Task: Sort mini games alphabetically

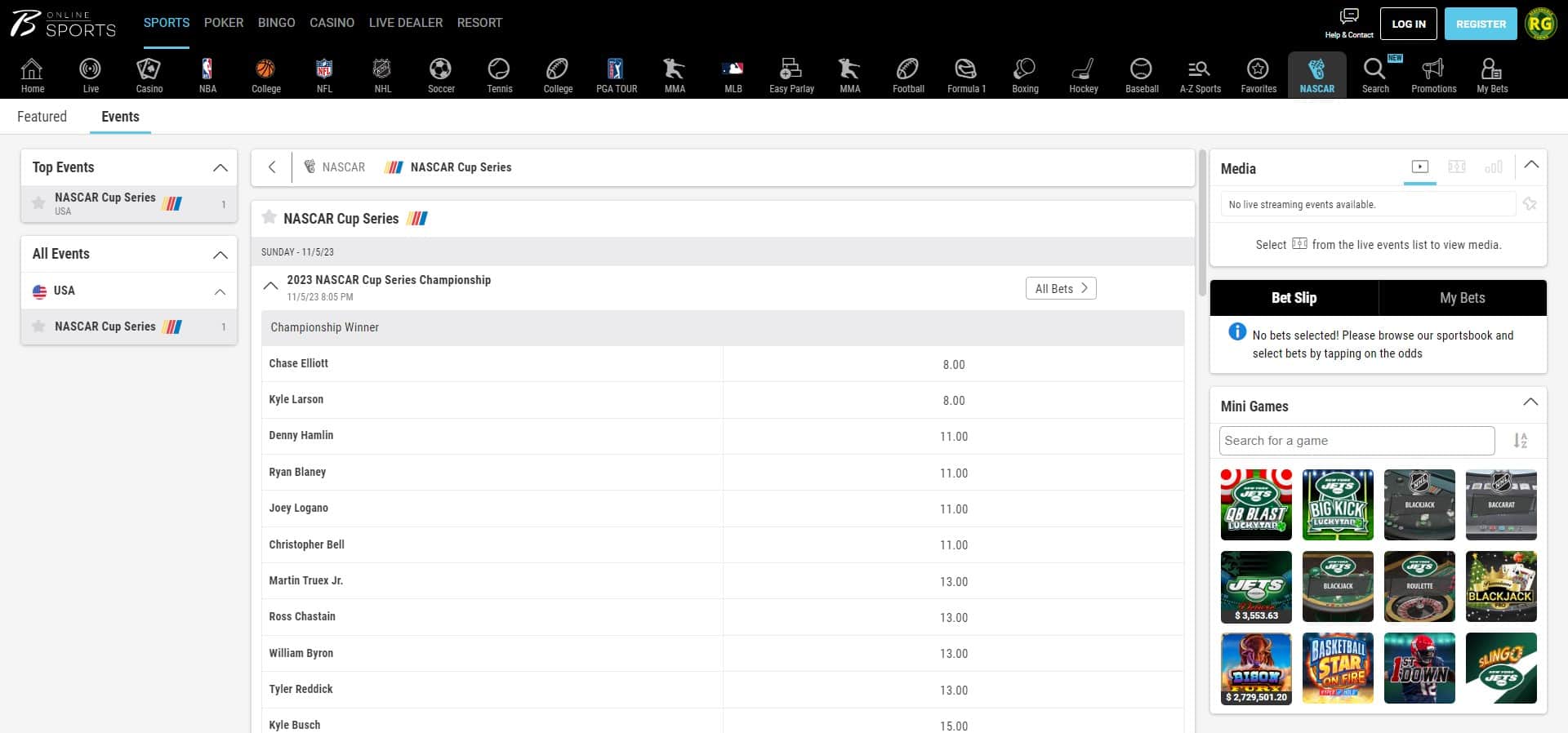Action: pos(1520,441)
